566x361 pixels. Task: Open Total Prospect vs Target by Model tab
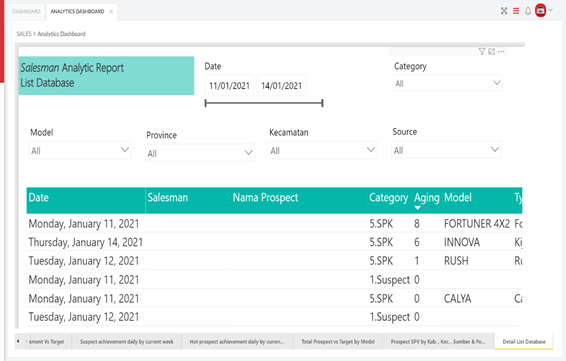338,342
